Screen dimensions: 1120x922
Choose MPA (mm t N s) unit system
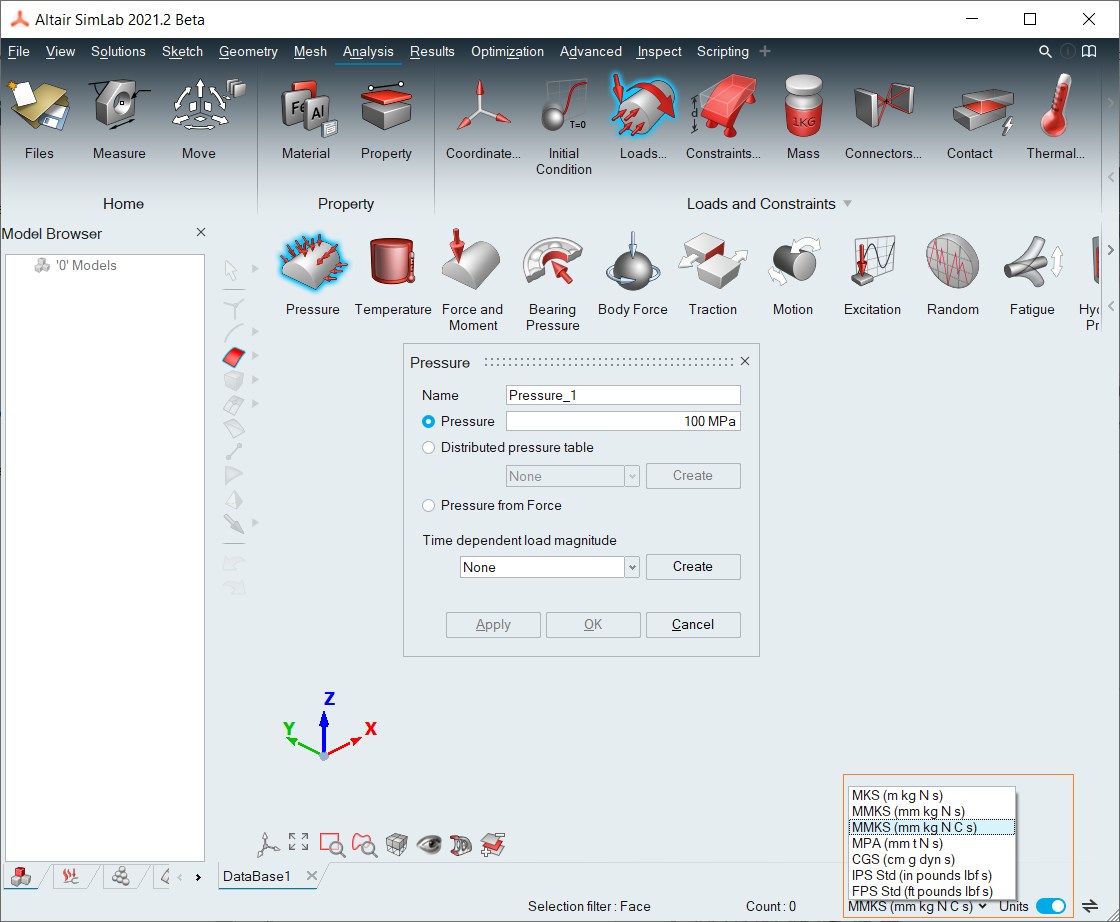(897, 843)
